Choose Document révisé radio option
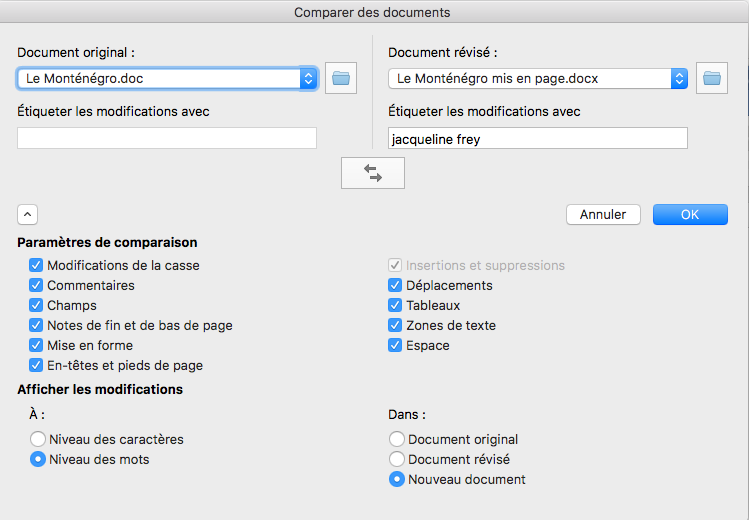 [397, 459]
